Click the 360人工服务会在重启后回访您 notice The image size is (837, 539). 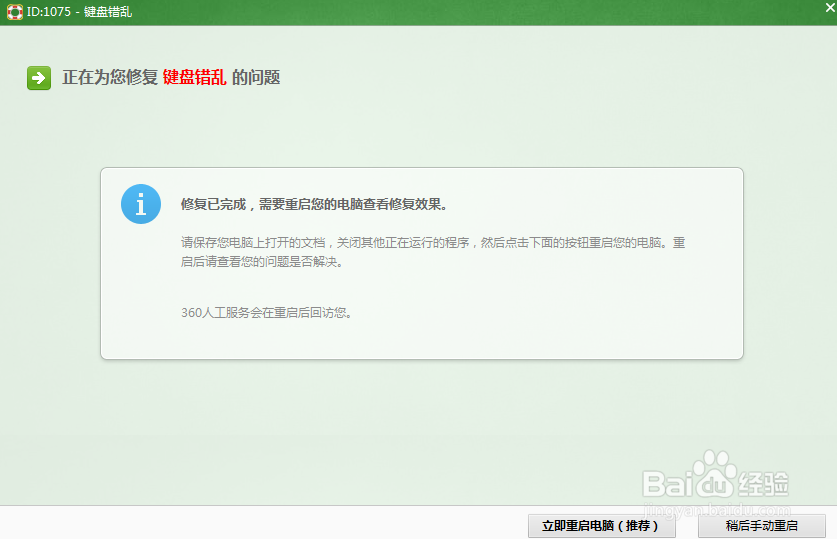[266, 312]
